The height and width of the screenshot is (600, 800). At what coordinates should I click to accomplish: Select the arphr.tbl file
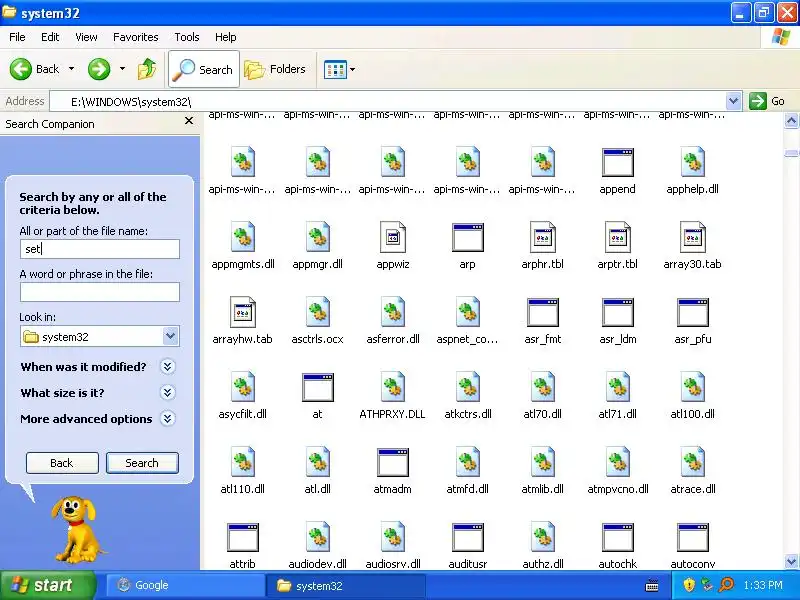click(x=542, y=246)
